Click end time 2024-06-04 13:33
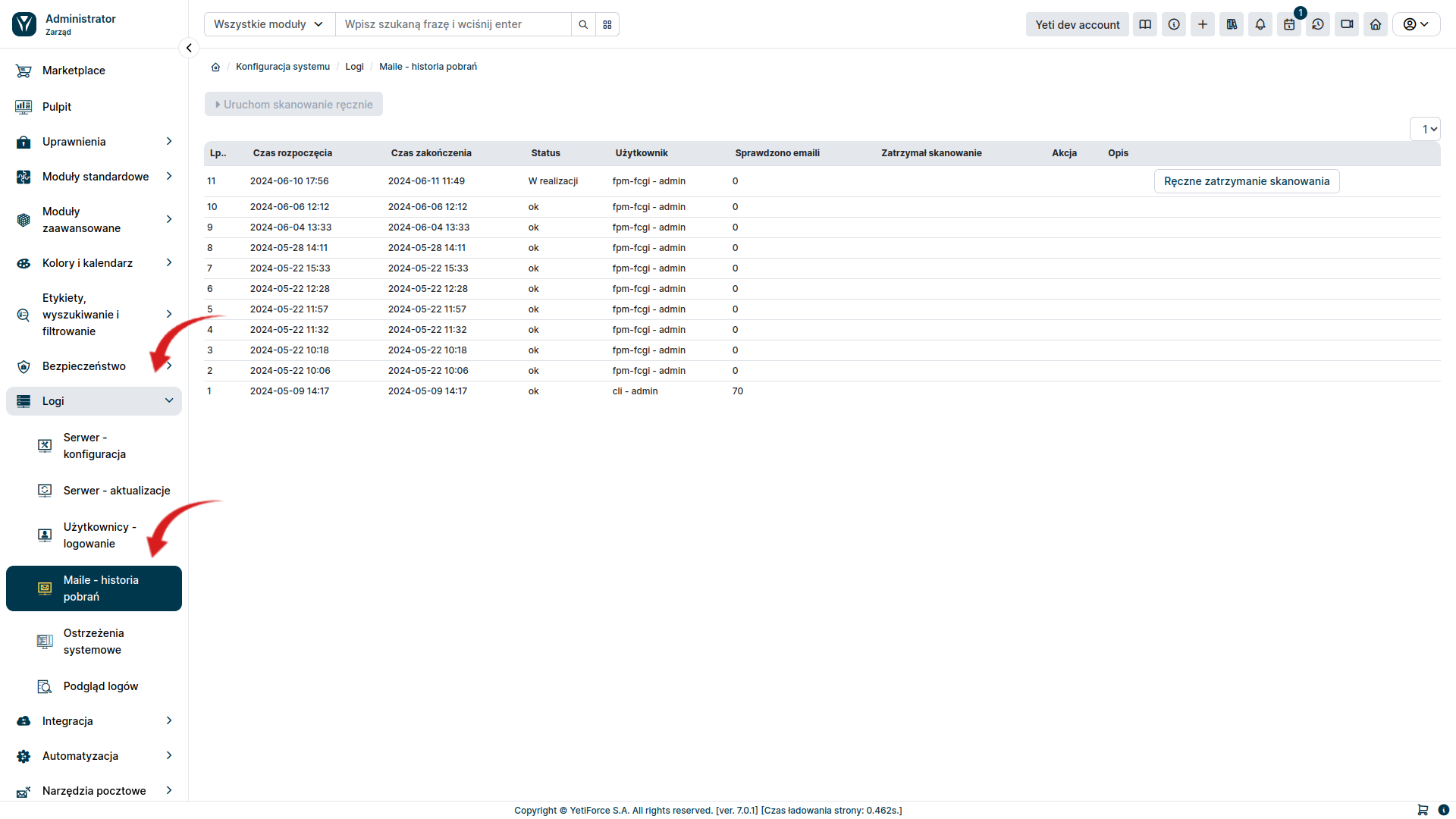The image size is (1456, 819). [429, 227]
